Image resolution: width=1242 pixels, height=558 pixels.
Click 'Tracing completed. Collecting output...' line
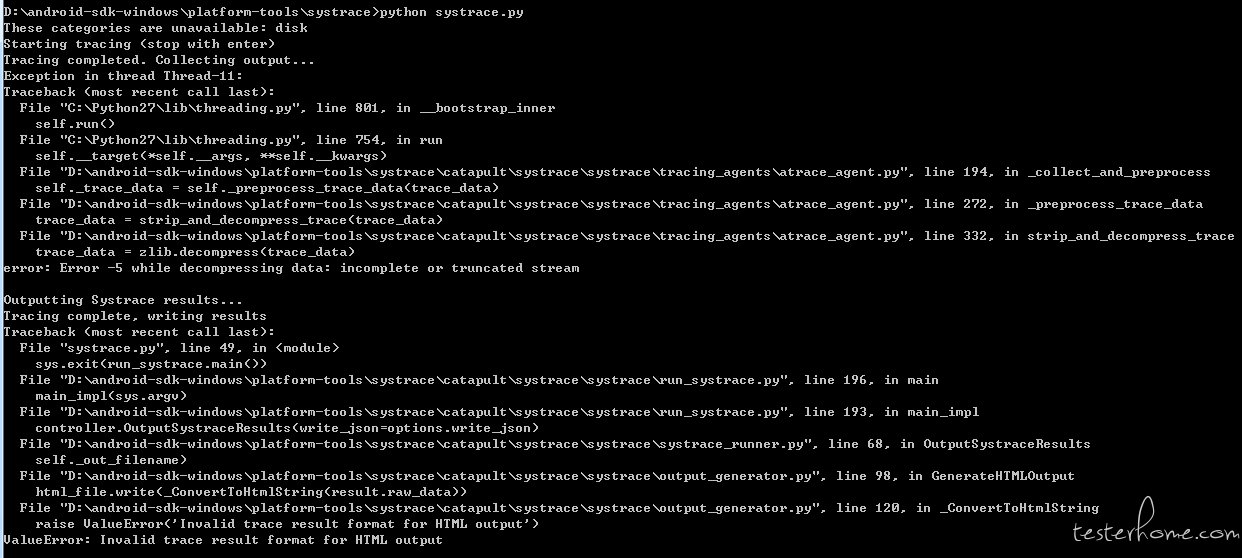160,60
